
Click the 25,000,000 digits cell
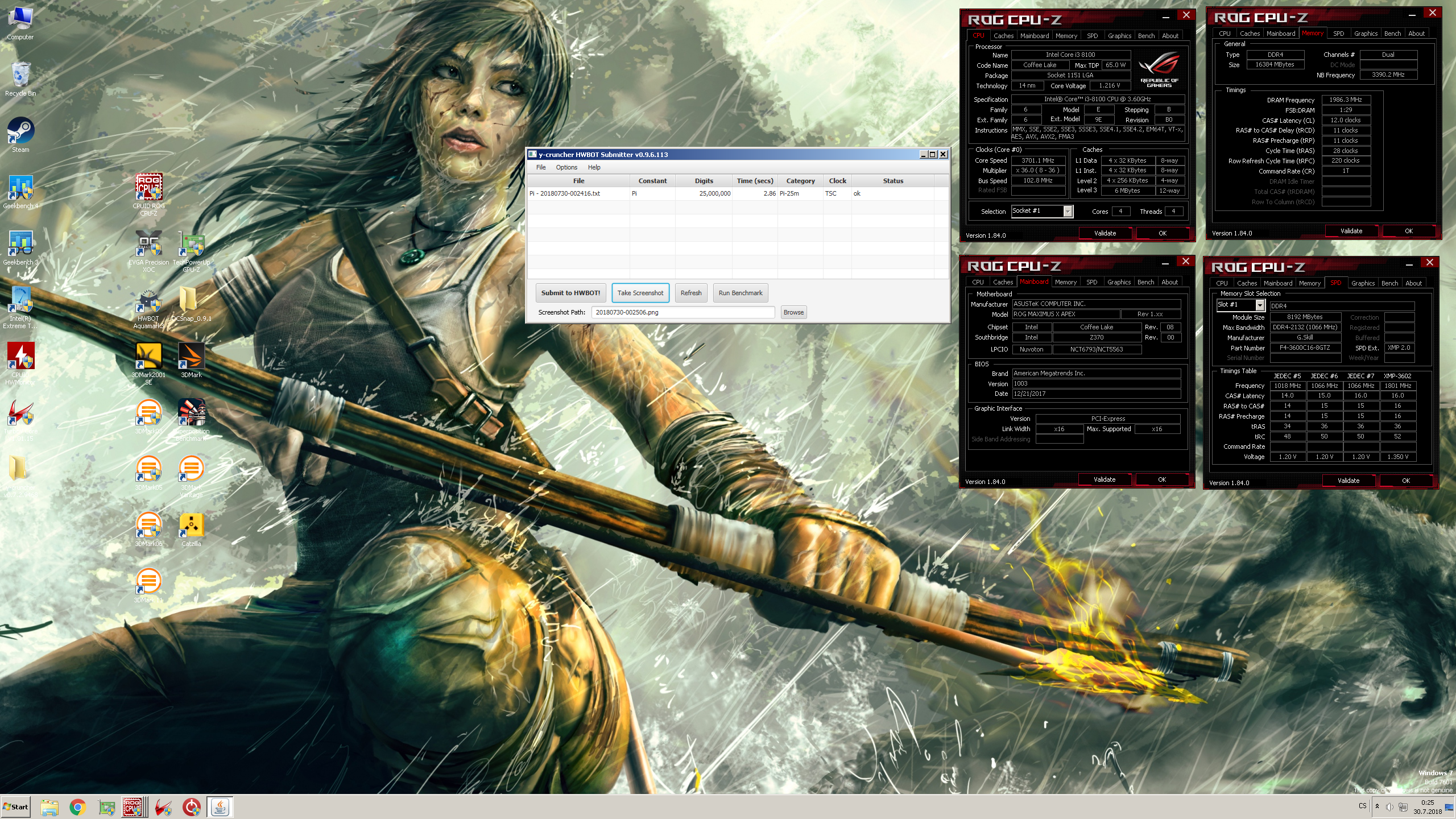704,193
